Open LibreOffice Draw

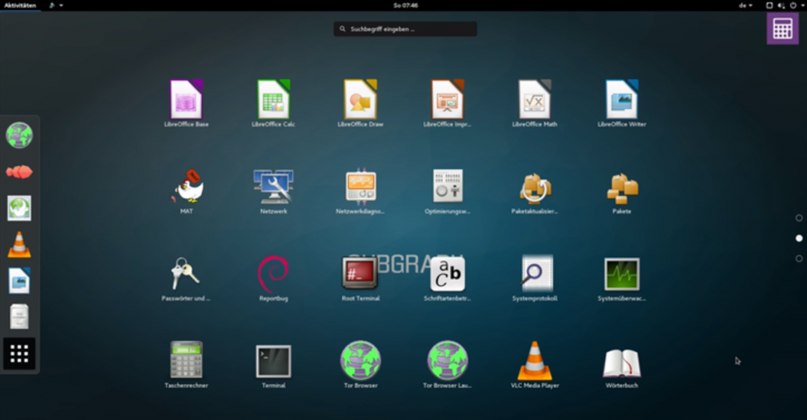pyautogui.click(x=360, y=103)
